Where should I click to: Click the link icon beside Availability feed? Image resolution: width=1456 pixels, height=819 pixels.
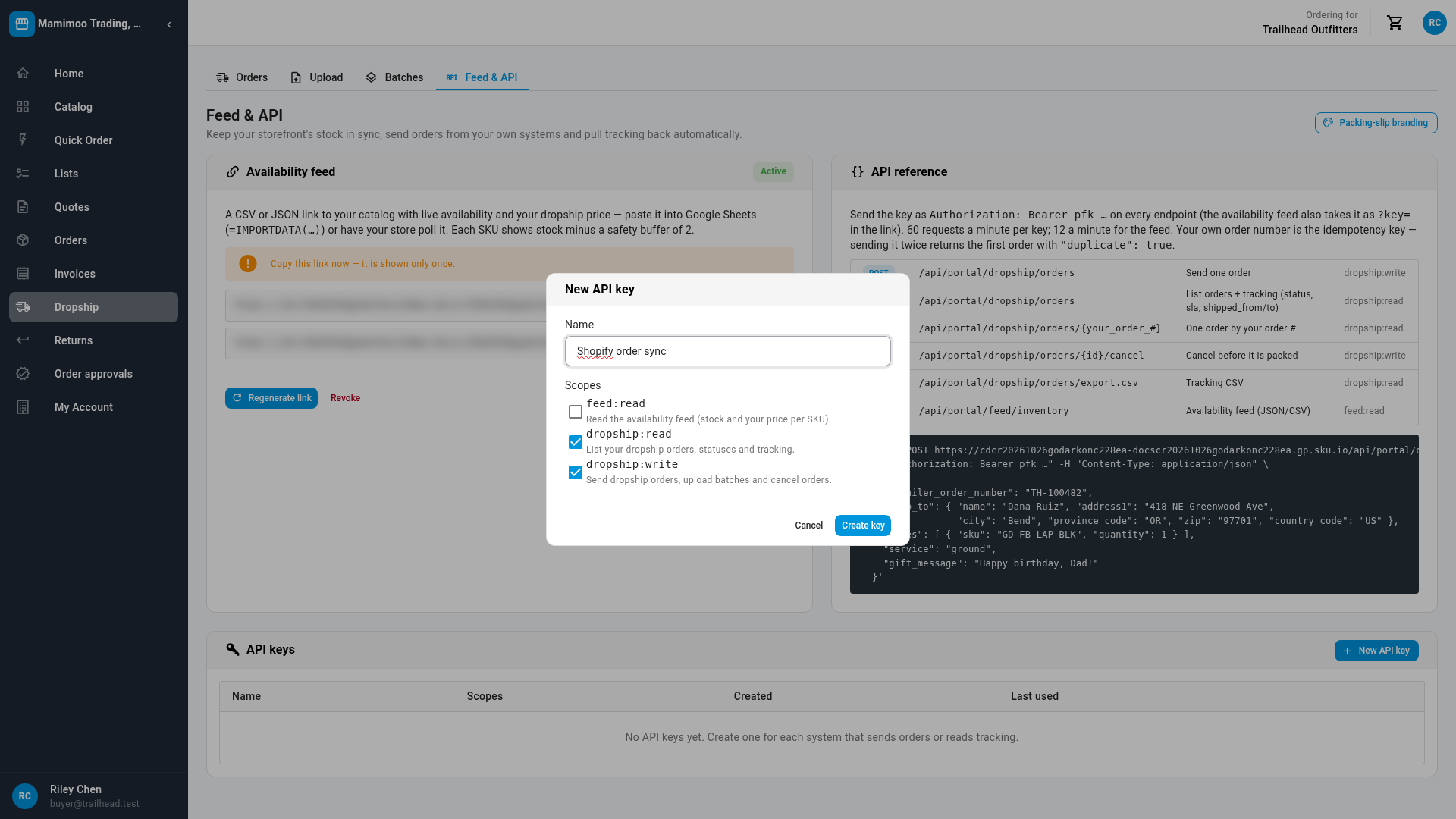233,172
